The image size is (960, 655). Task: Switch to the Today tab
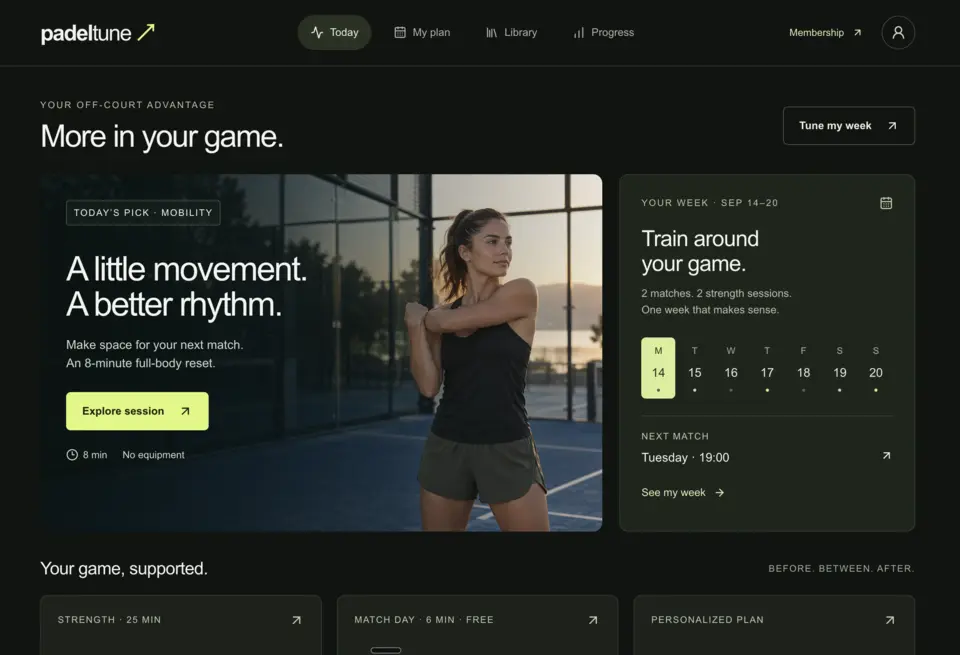(334, 32)
